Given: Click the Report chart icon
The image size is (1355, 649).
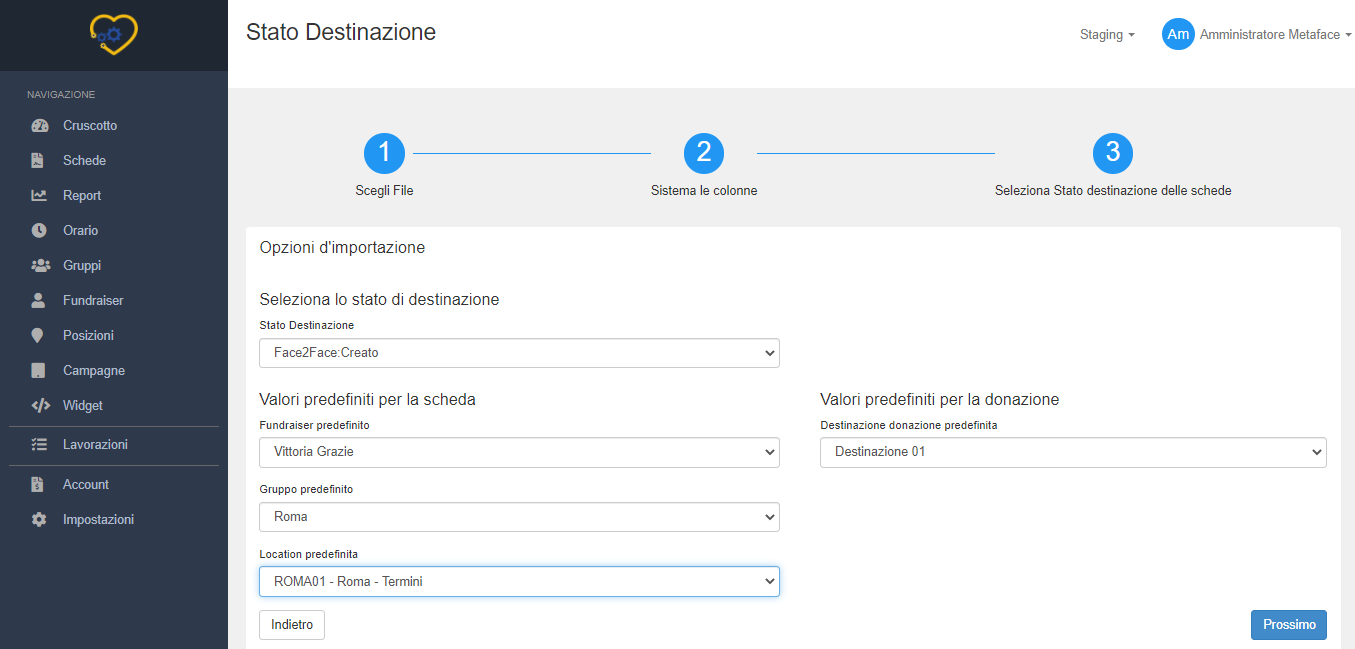Looking at the screenshot, I should (x=39, y=196).
